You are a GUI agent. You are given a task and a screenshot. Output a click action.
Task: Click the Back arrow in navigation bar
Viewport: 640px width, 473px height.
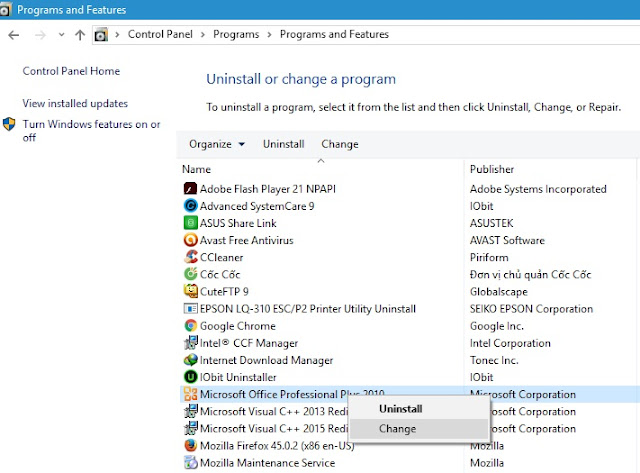(x=14, y=35)
